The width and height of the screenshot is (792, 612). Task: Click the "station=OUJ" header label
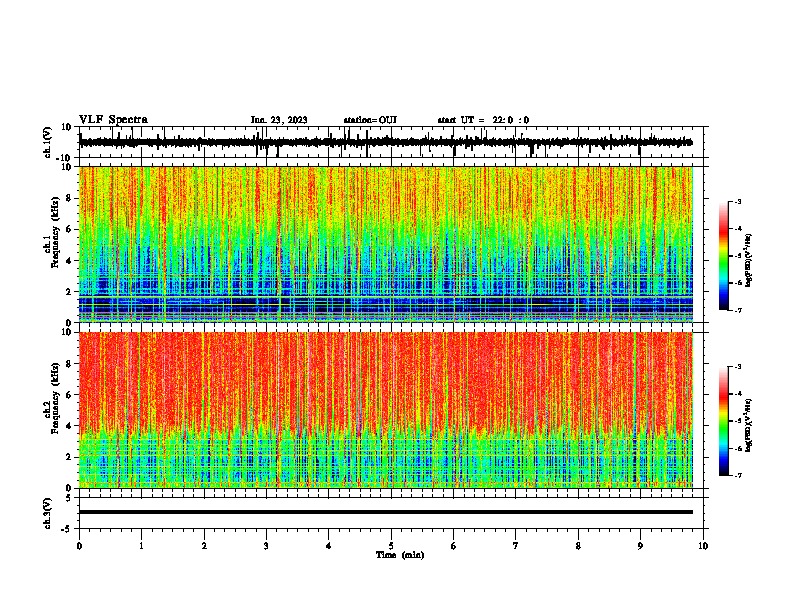[370, 120]
